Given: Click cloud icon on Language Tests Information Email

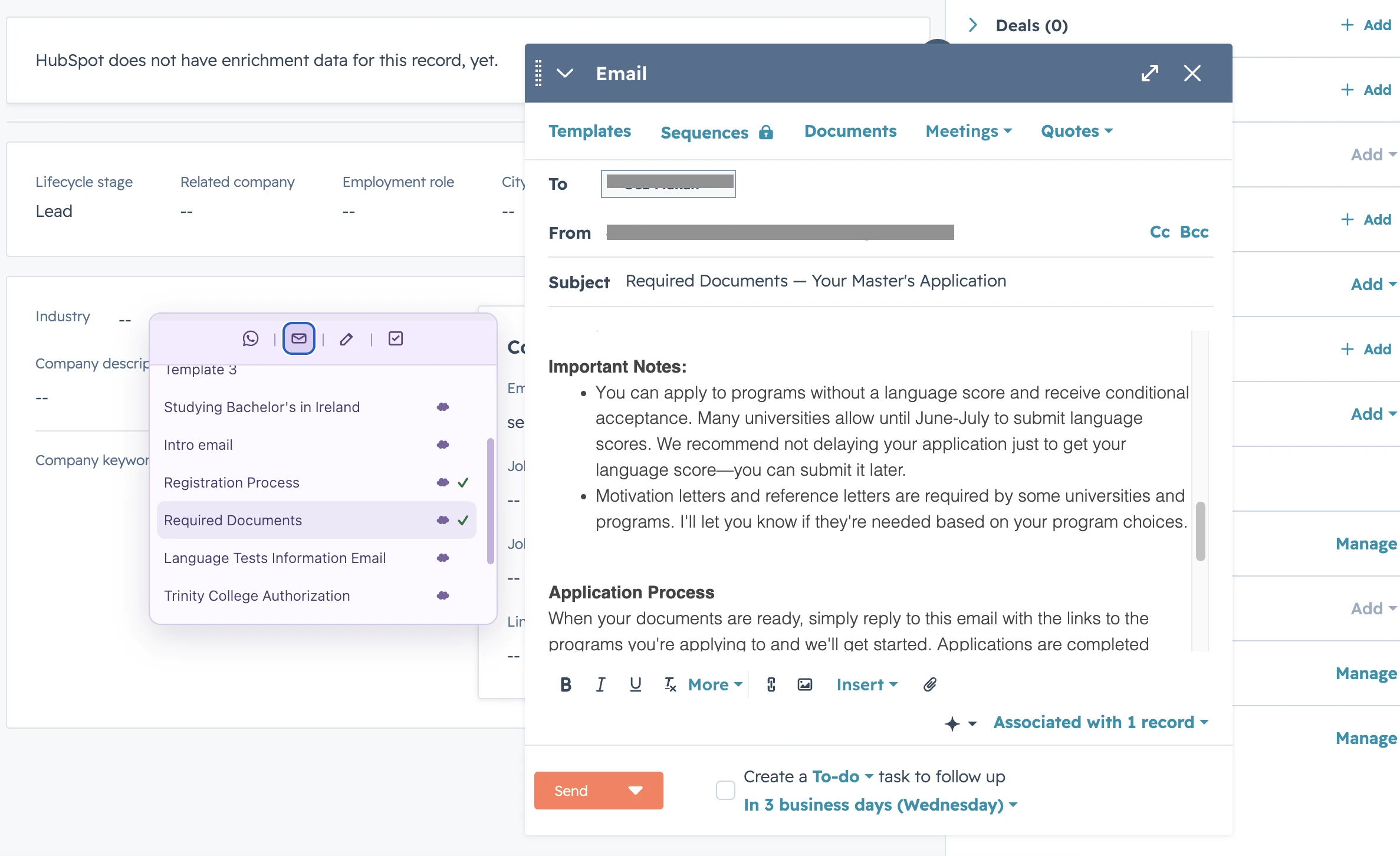Looking at the screenshot, I should 443,558.
